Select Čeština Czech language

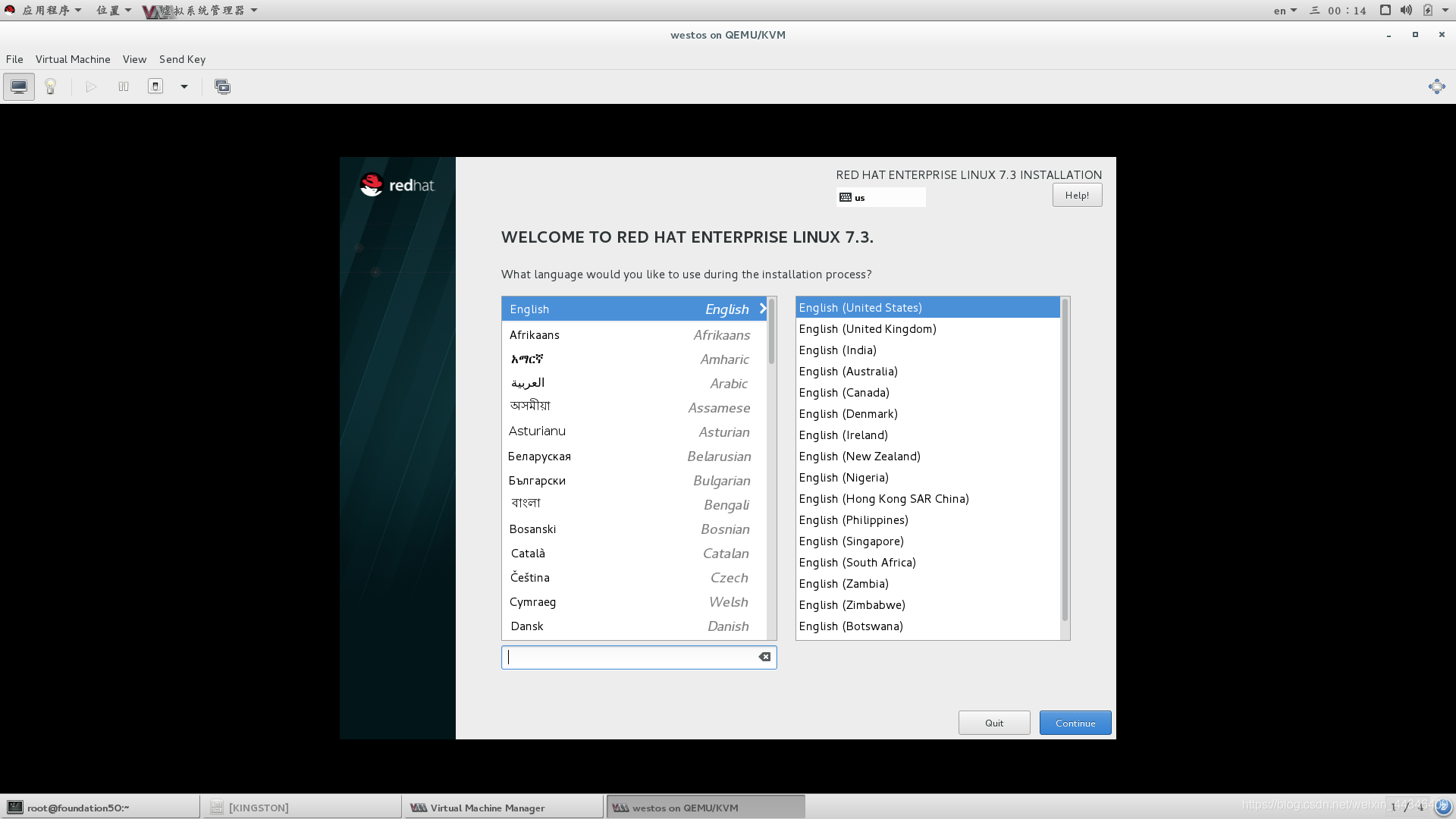coord(634,577)
